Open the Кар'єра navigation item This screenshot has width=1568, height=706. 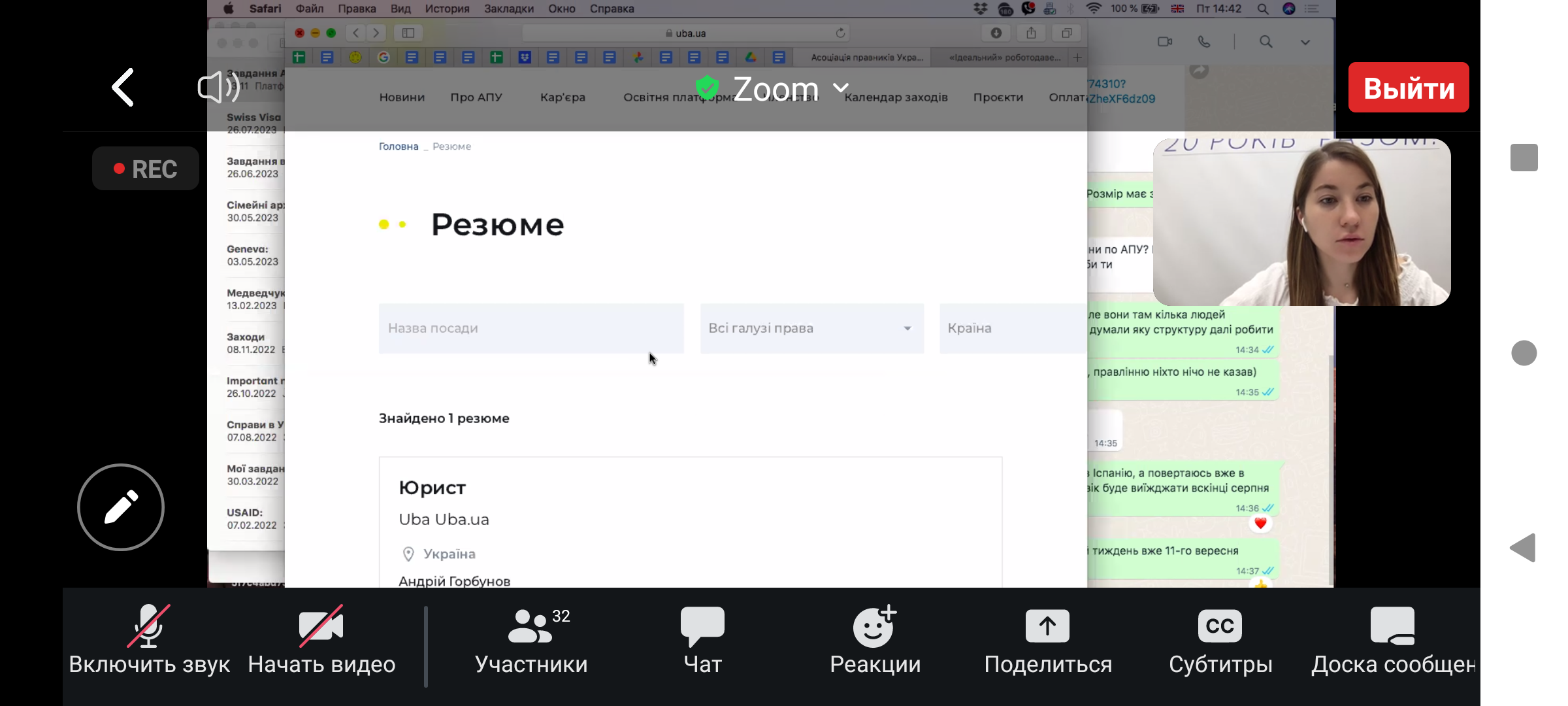pyautogui.click(x=563, y=97)
